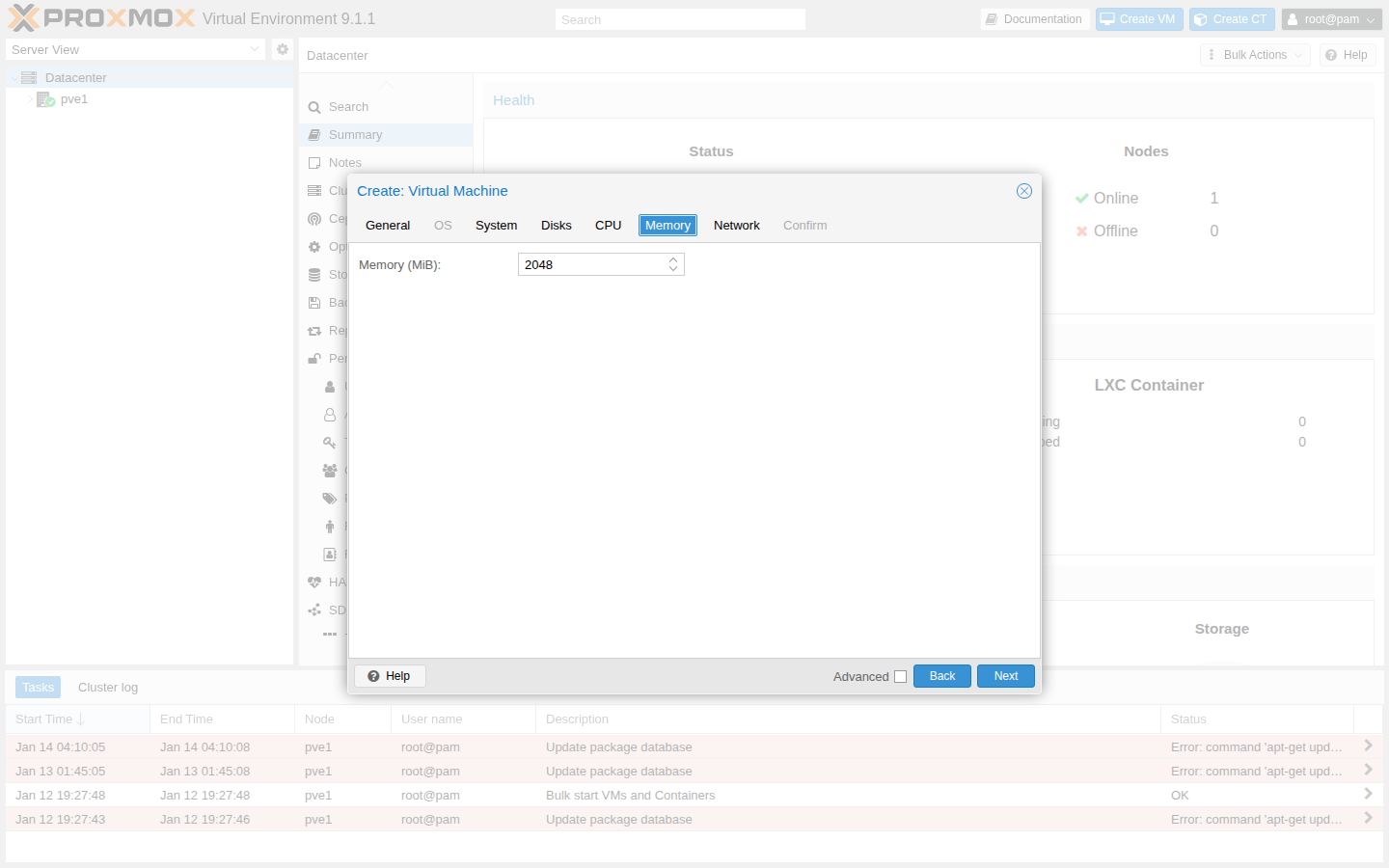Open the Server View dropdown
The height and width of the screenshot is (868, 1389).
click(254, 48)
